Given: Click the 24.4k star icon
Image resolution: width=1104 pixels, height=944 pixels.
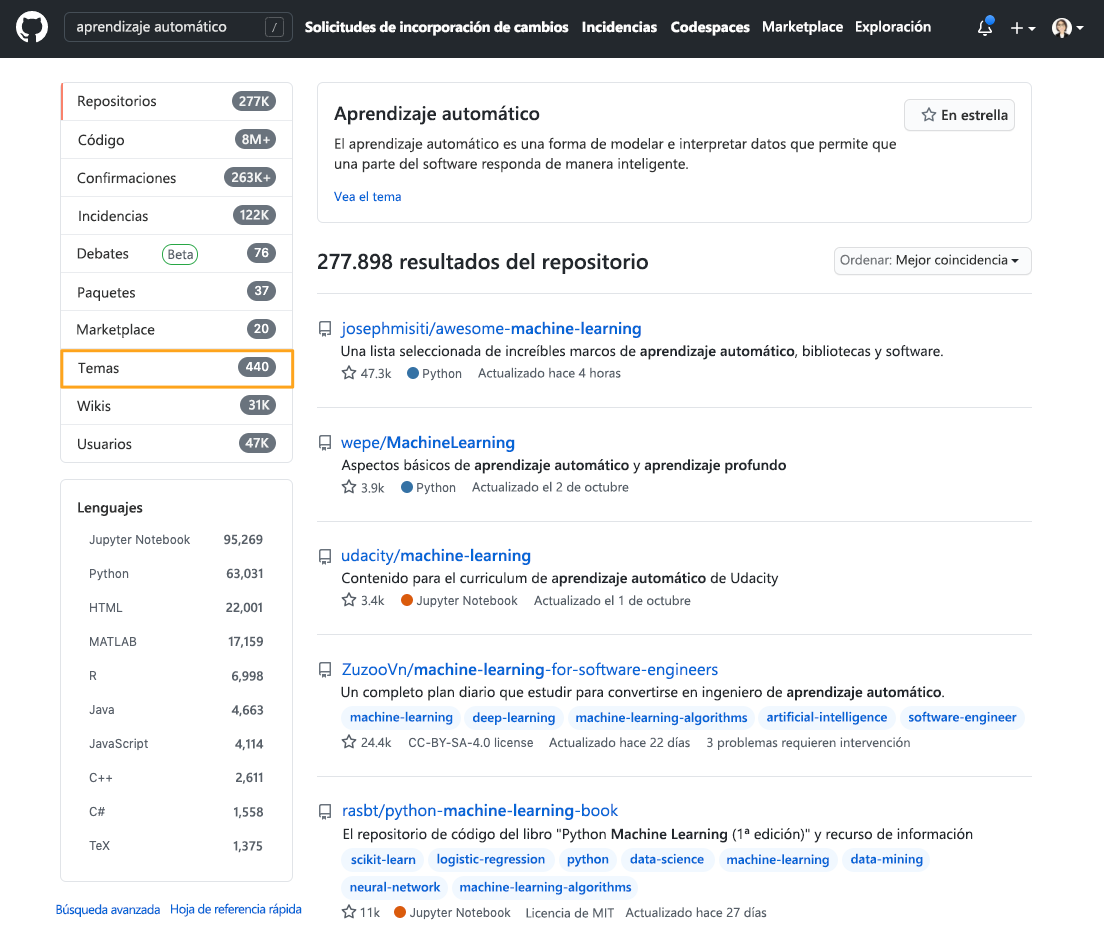Looking at the screenshot, I should coord(349,742).
